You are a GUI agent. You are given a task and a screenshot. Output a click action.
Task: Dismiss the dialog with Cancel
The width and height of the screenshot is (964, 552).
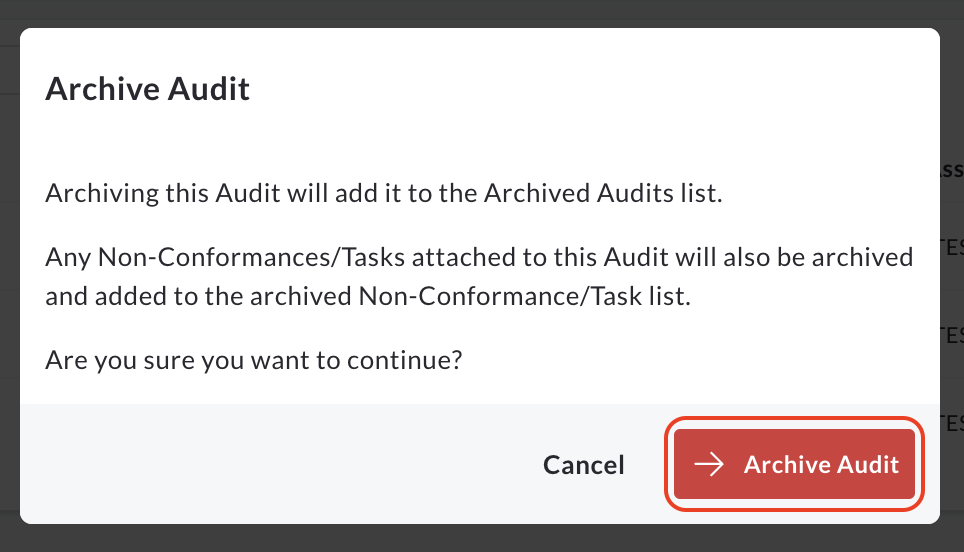pos(583,465)
